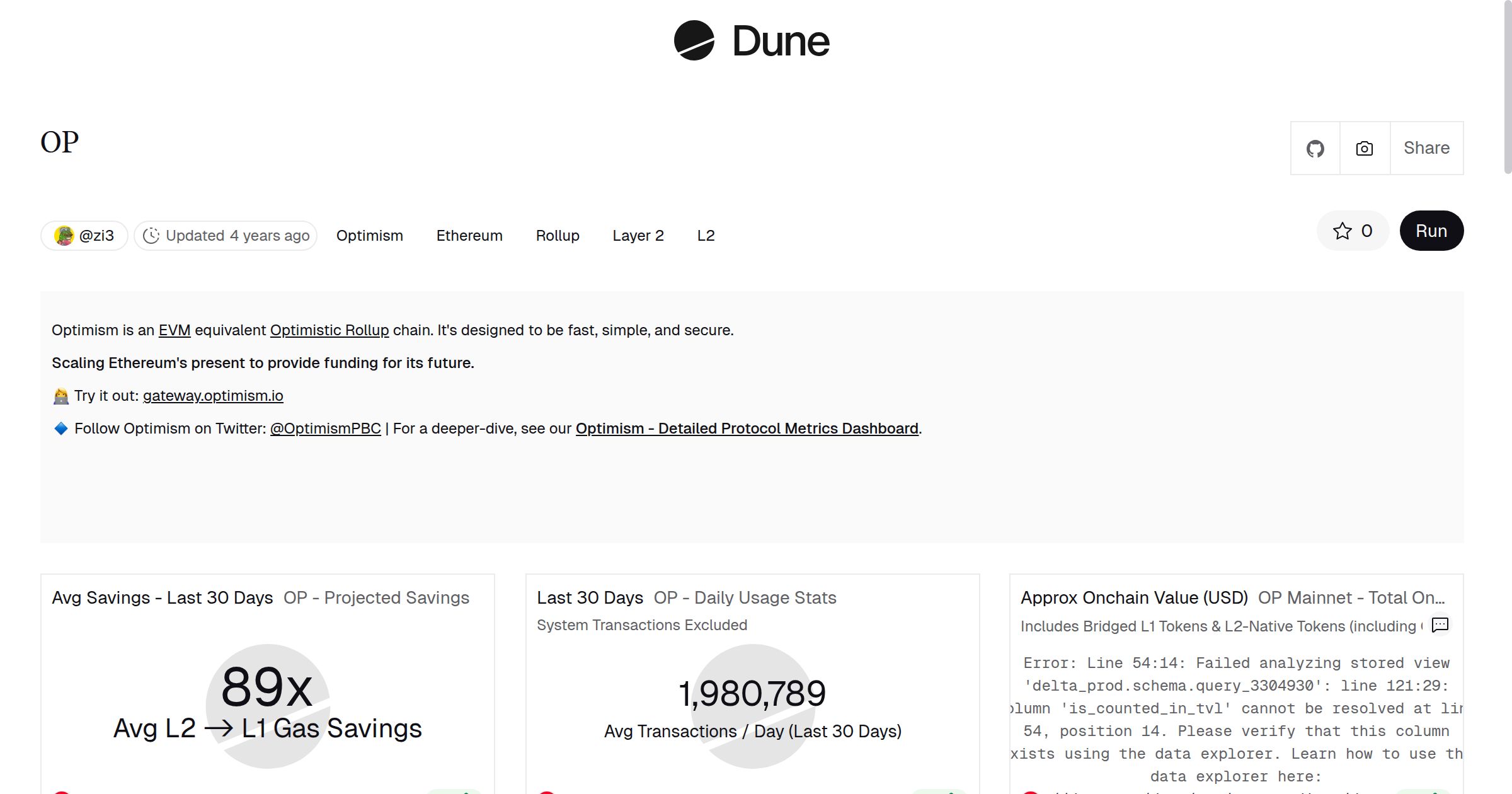Open the Optimistic Rollup link

[329, 330]
